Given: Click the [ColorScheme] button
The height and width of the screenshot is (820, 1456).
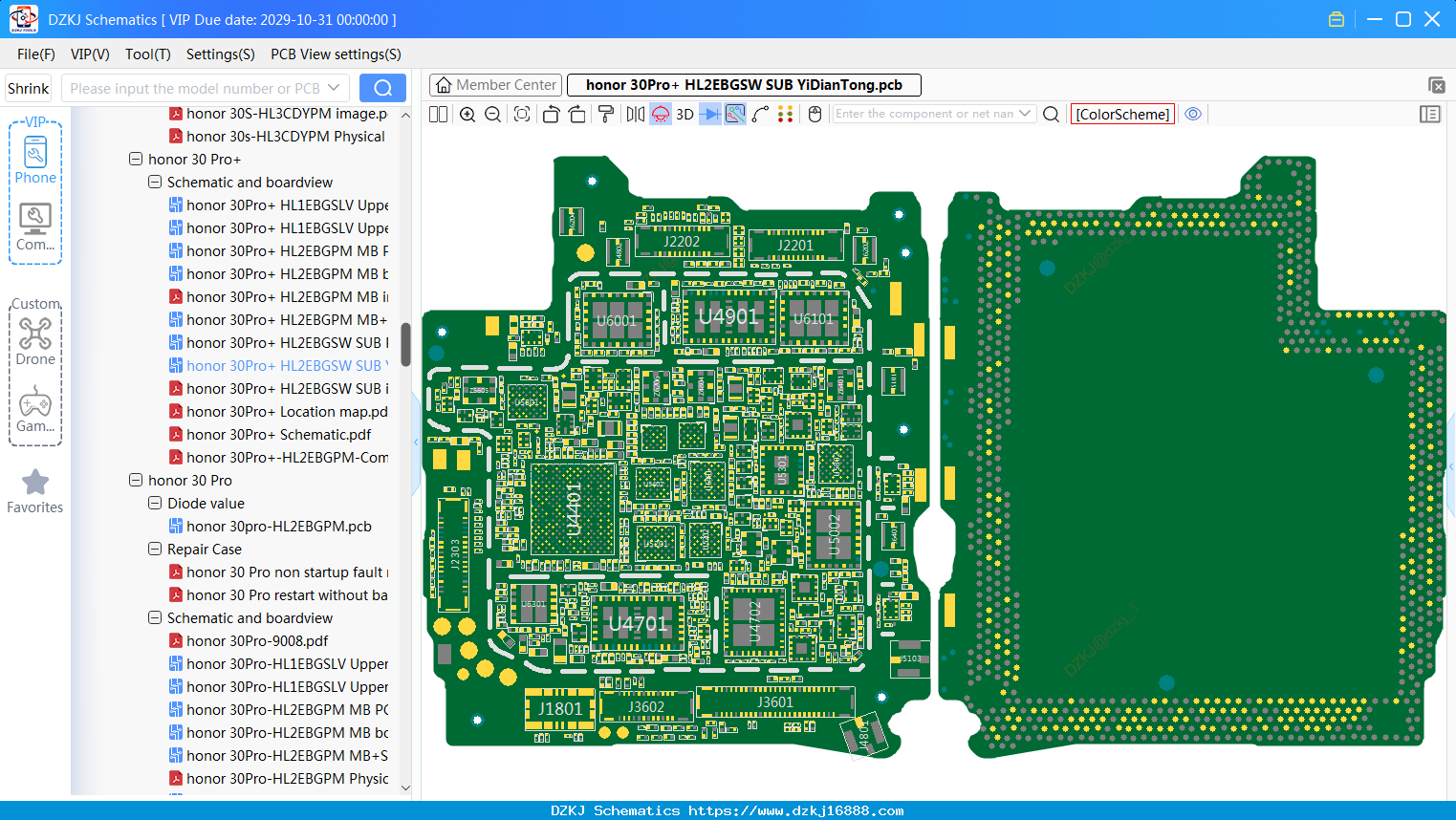Looking at the screenshot, I should [1122, 114].
